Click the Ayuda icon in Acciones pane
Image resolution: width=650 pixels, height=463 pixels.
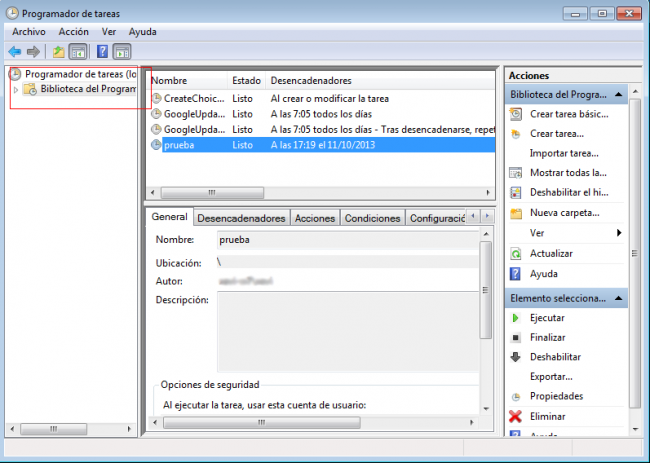click(515, 274)
